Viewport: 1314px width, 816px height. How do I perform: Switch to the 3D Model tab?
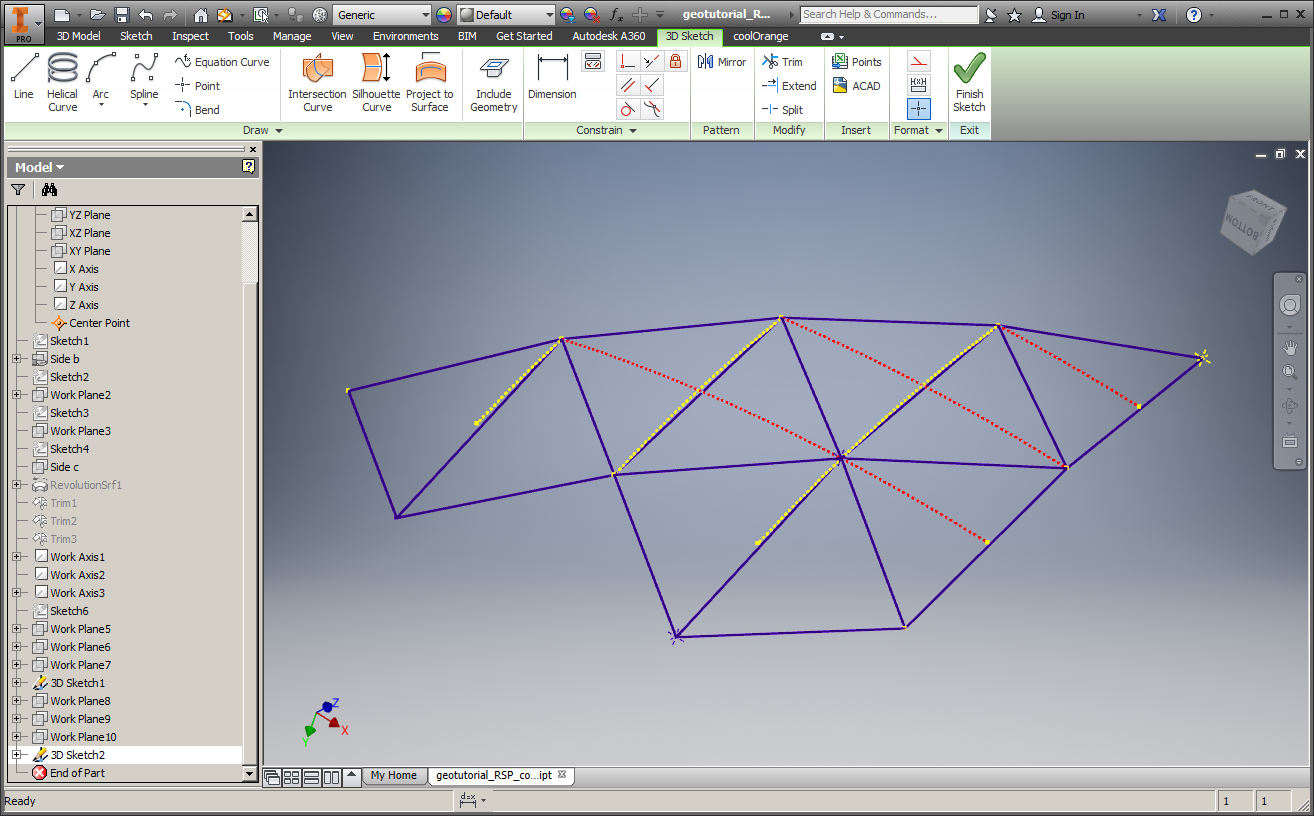78,36
